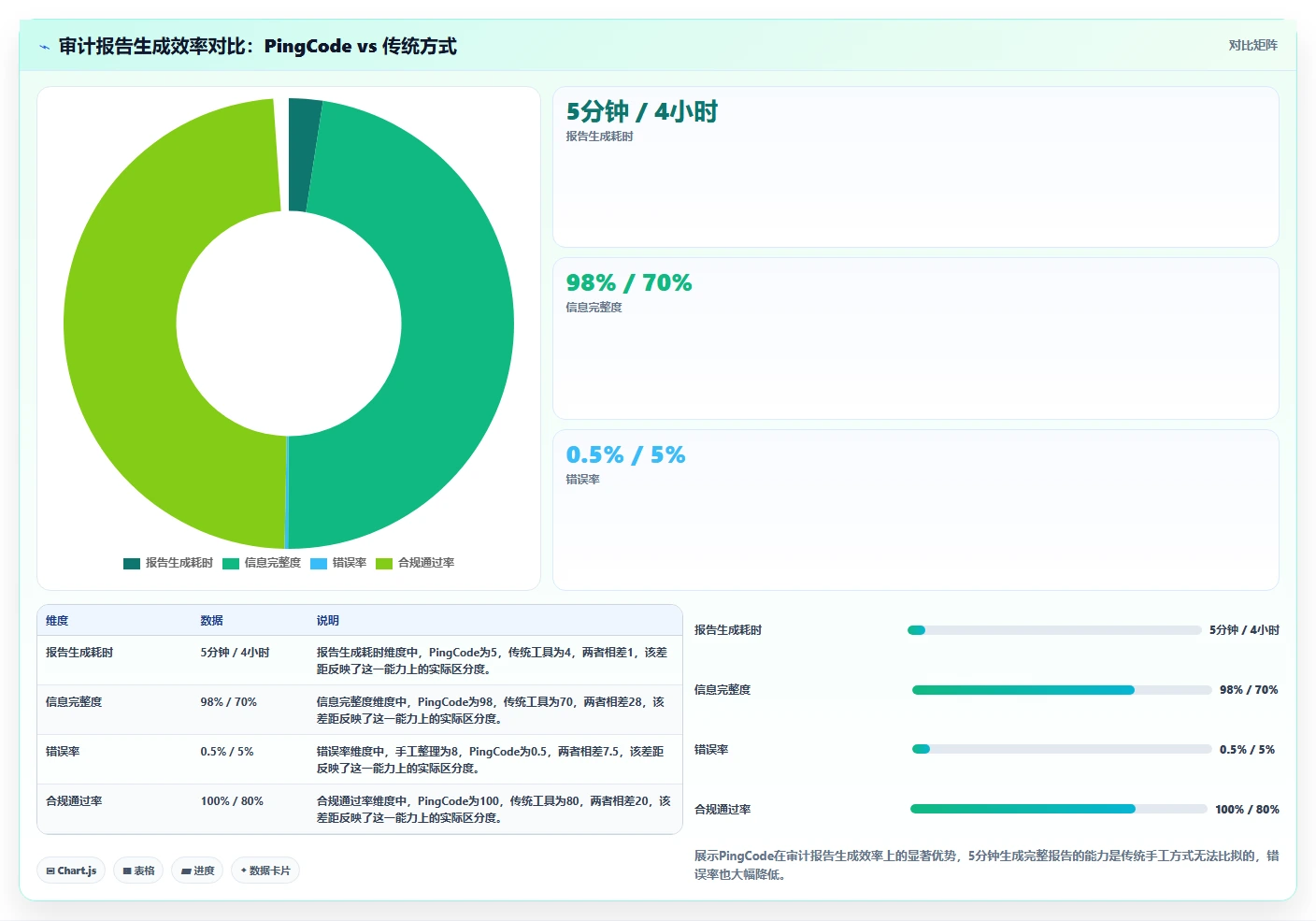This screenshot has height=921, width=1316.
Task: Click the 维度 column header
Action: [x=57, y=621]
